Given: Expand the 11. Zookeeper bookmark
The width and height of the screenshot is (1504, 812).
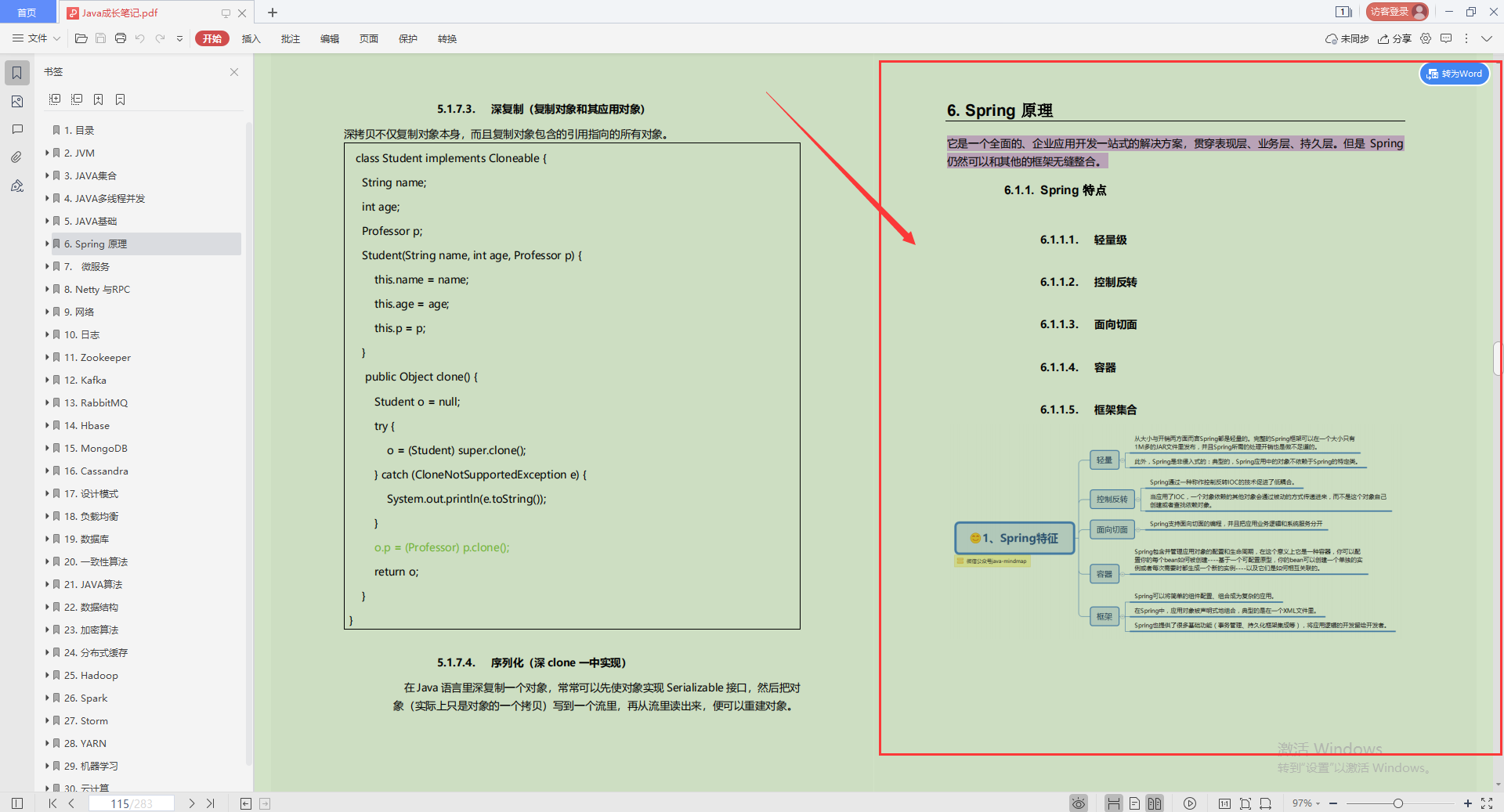Looking at the screenshot, I should tap(47, 357).
